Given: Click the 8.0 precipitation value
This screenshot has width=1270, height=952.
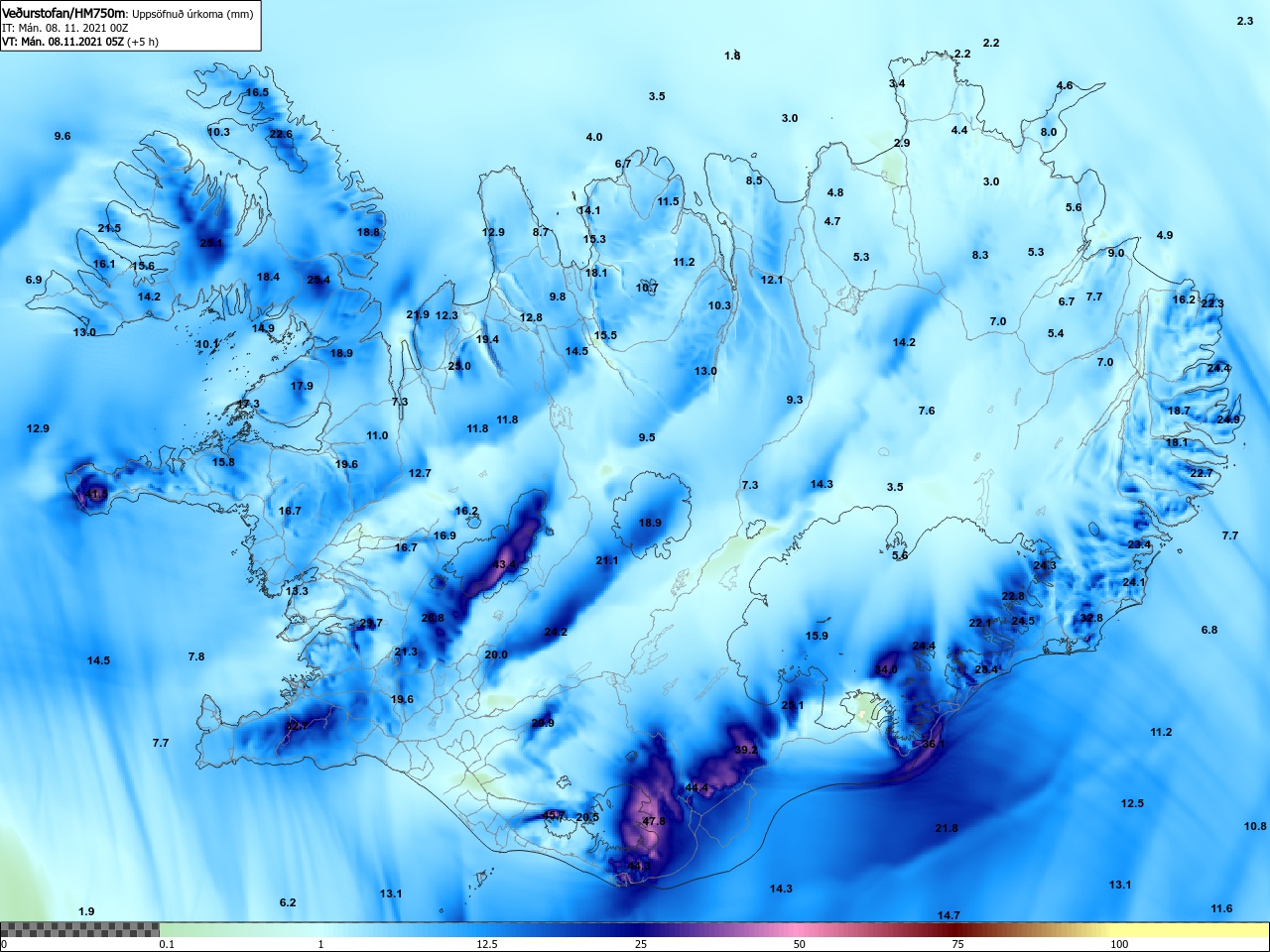Looking at the screenshot, I should click(x=1049, y=133).
